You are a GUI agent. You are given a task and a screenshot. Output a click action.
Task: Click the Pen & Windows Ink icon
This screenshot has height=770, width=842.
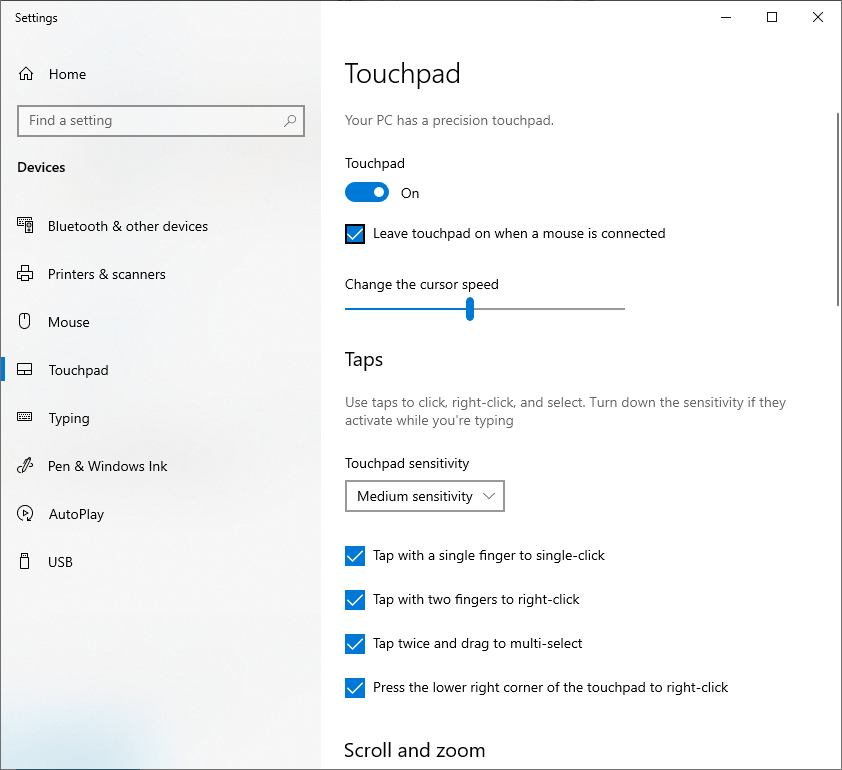(x=26, y=466)
